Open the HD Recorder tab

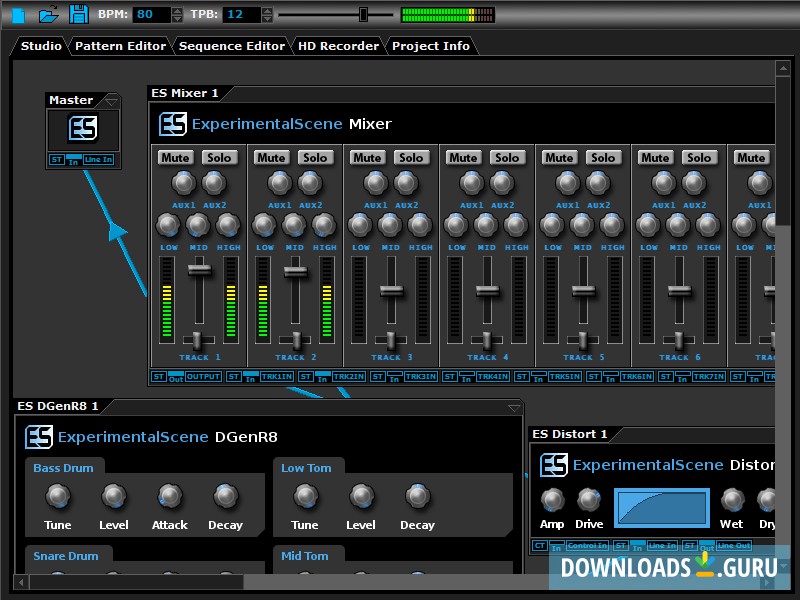click(338, 46)
